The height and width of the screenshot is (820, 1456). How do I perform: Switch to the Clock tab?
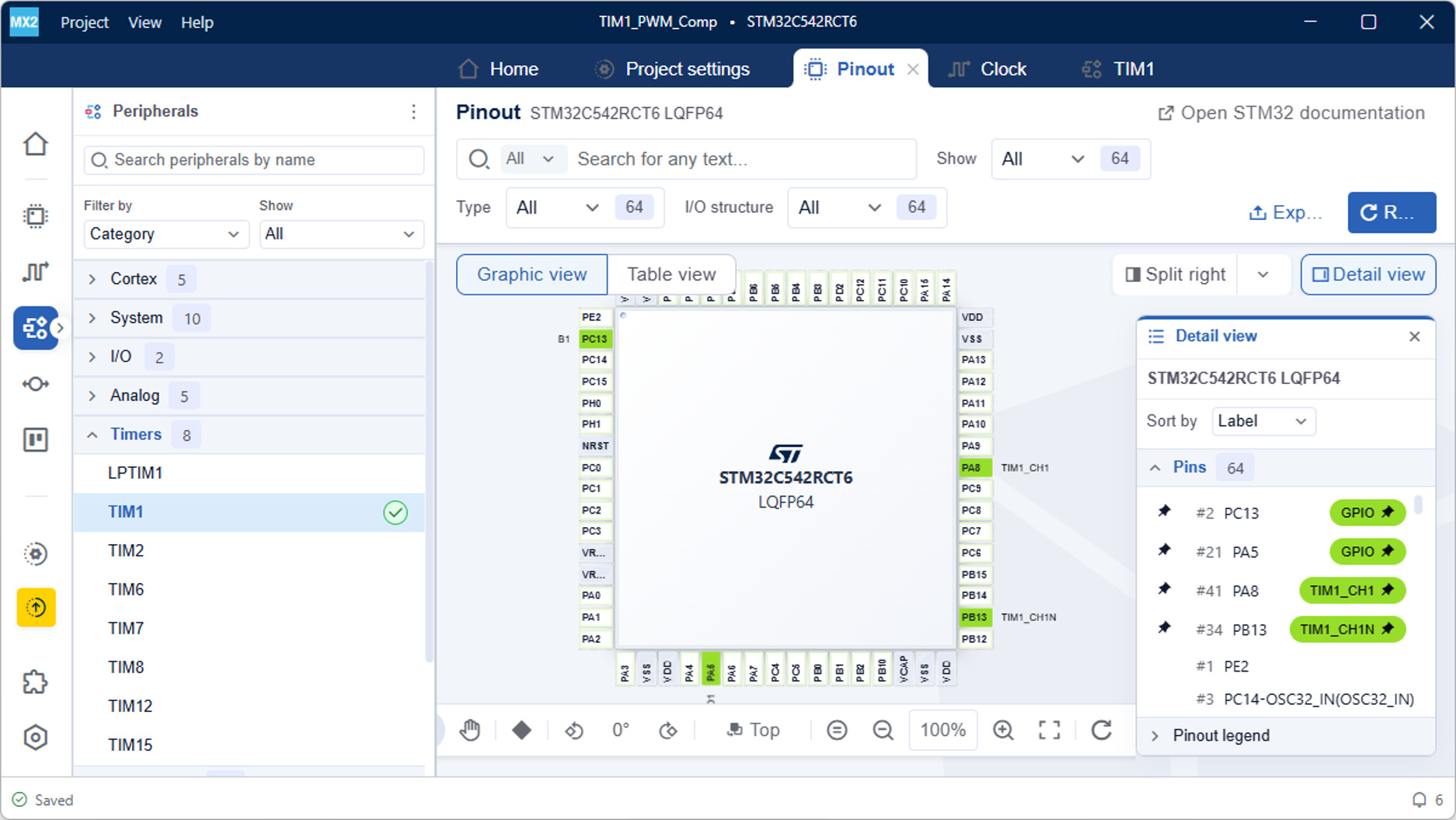tap(988, 69)
